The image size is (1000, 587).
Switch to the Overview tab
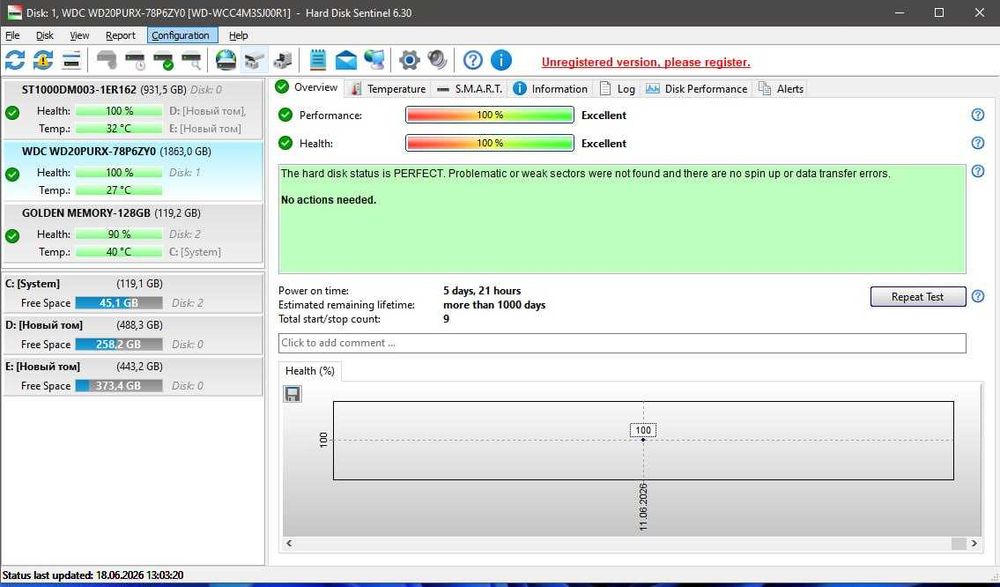[307, 87]
